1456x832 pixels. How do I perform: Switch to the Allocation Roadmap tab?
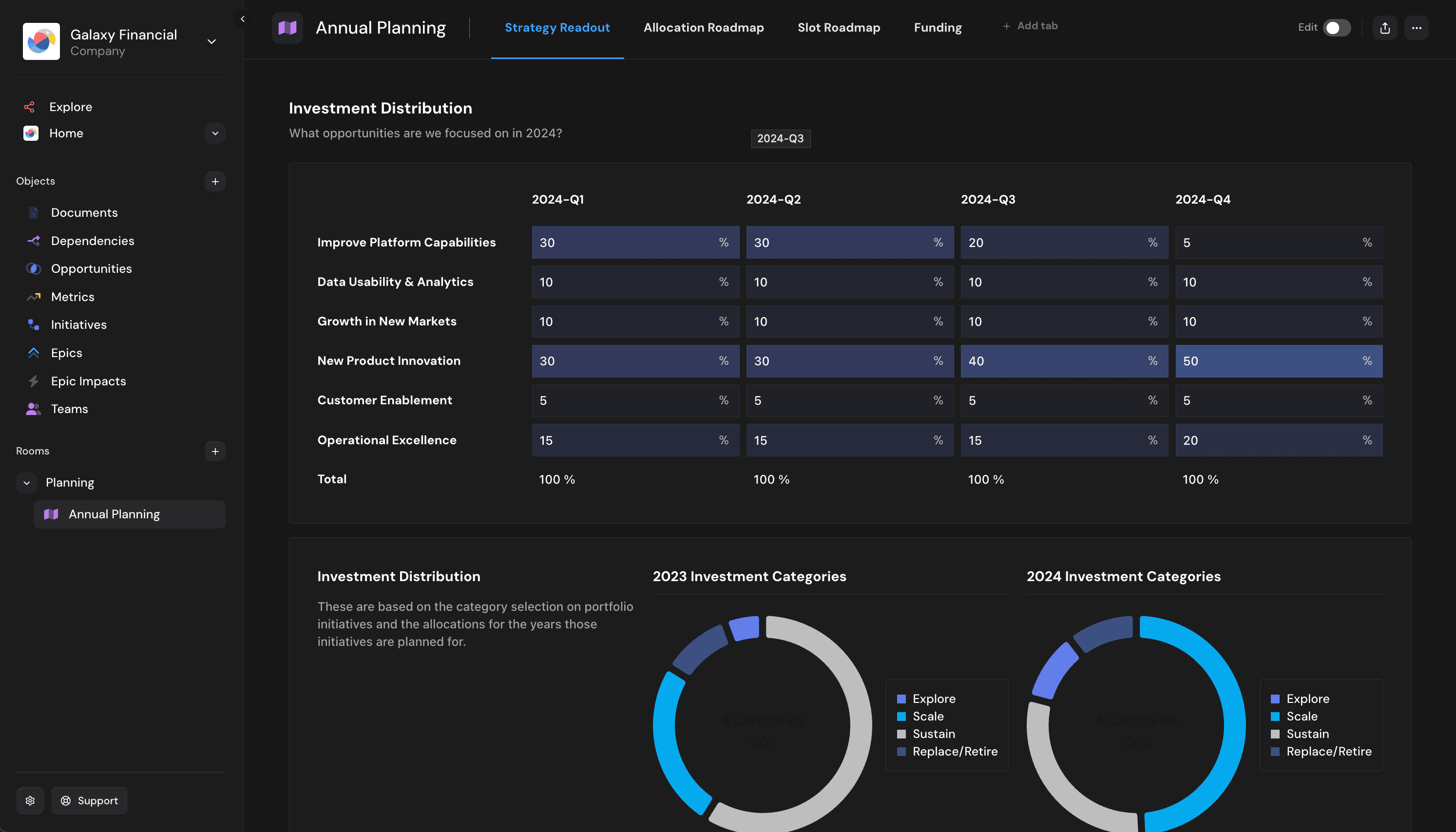tap(704, 27)
